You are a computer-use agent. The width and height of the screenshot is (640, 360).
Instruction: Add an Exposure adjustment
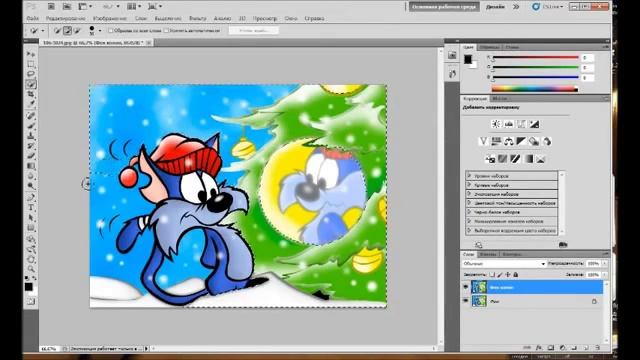click(534, 124)
